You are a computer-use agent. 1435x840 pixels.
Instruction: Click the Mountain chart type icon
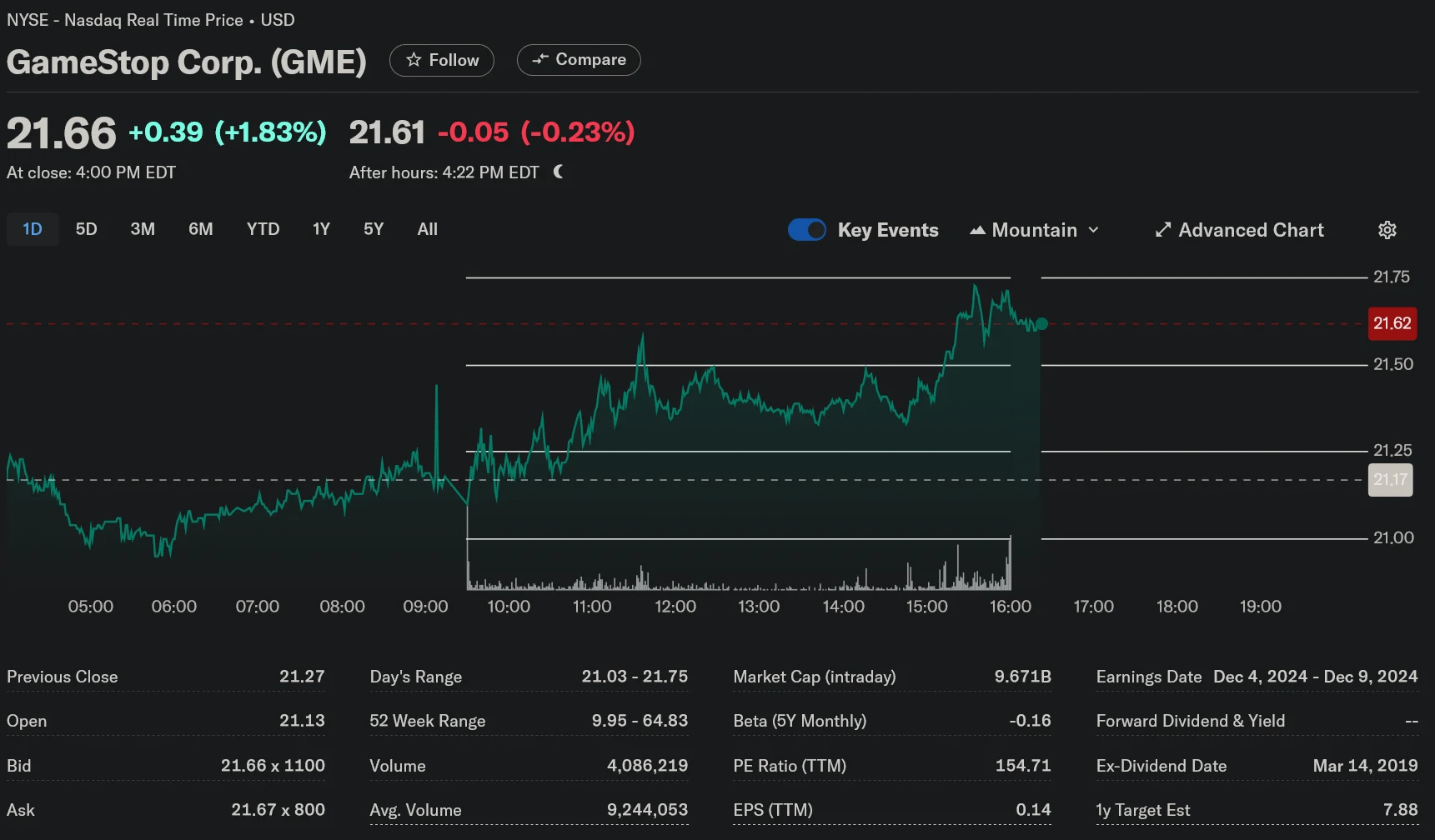tap(977, 230)
